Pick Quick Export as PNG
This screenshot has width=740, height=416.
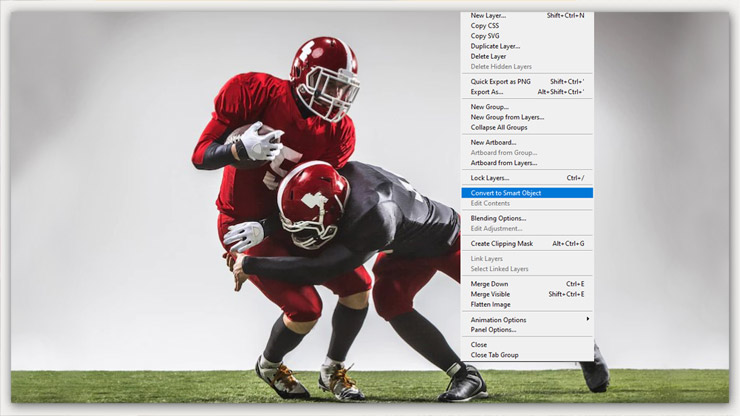[503, 82]
